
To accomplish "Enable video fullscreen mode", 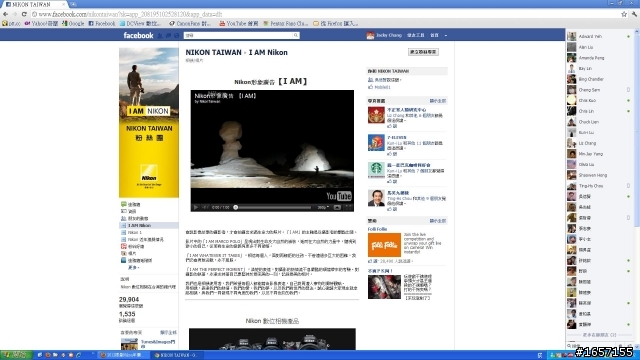I will tap(348, 207).
